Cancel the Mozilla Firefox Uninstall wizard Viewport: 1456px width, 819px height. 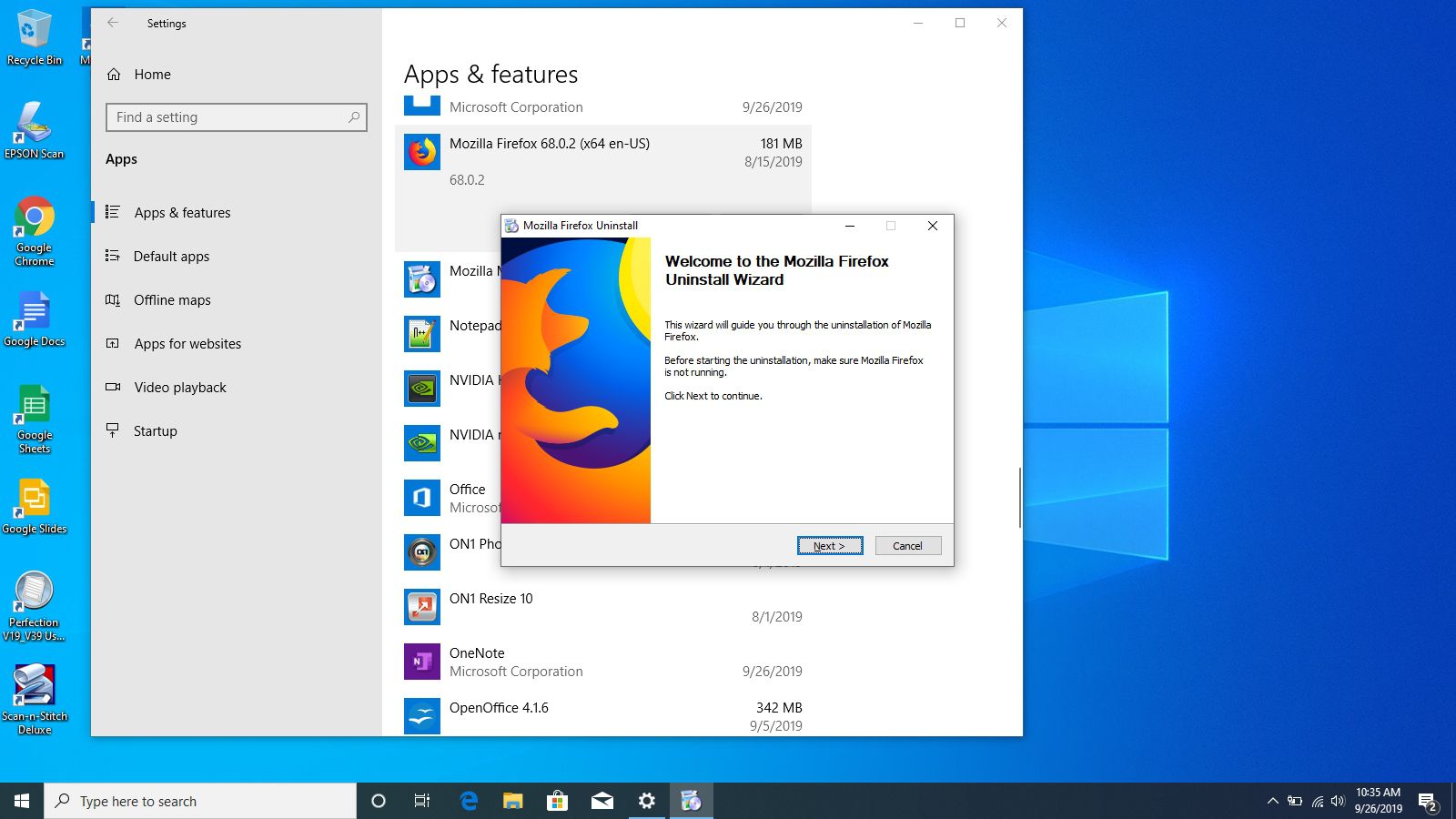pyautogui.click(x=907, y=546)
